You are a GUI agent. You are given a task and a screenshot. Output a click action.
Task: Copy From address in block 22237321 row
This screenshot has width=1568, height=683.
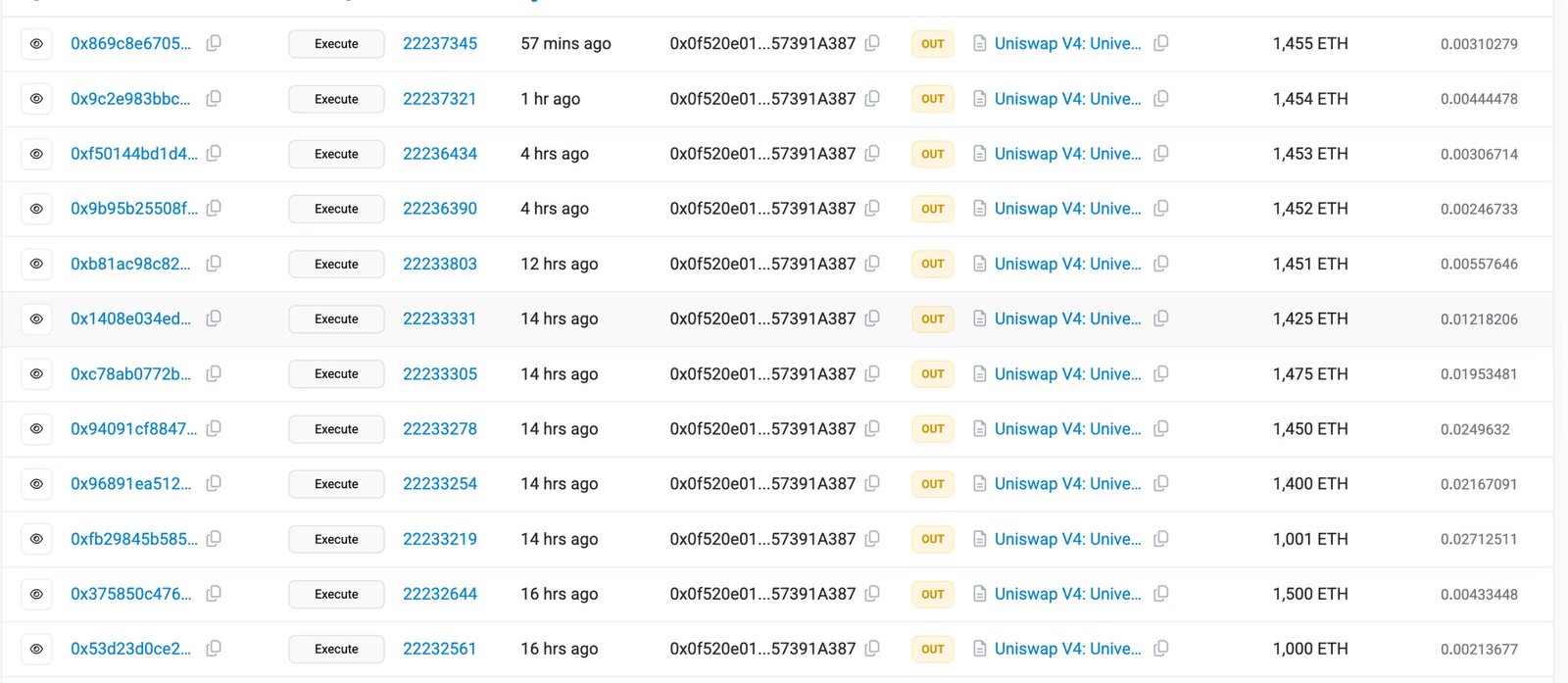tap(872, 98)
